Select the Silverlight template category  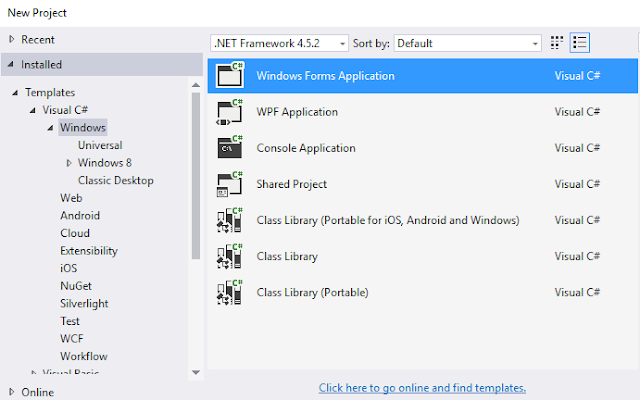tap(84, 303)
